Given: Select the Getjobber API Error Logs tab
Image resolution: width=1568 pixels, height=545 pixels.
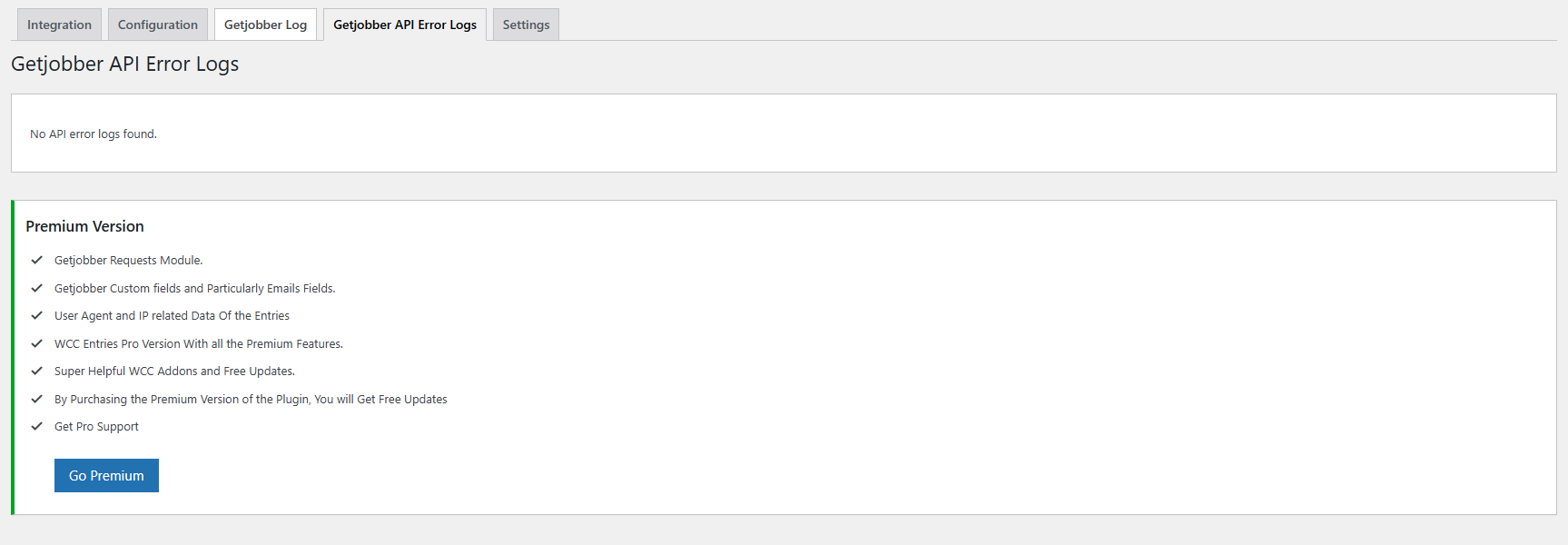Looking at the screenshot, I should (405, 25).
